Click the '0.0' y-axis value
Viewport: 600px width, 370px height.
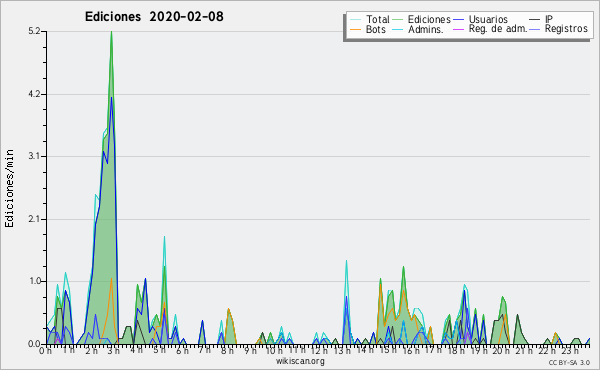(x=34, y=344)
